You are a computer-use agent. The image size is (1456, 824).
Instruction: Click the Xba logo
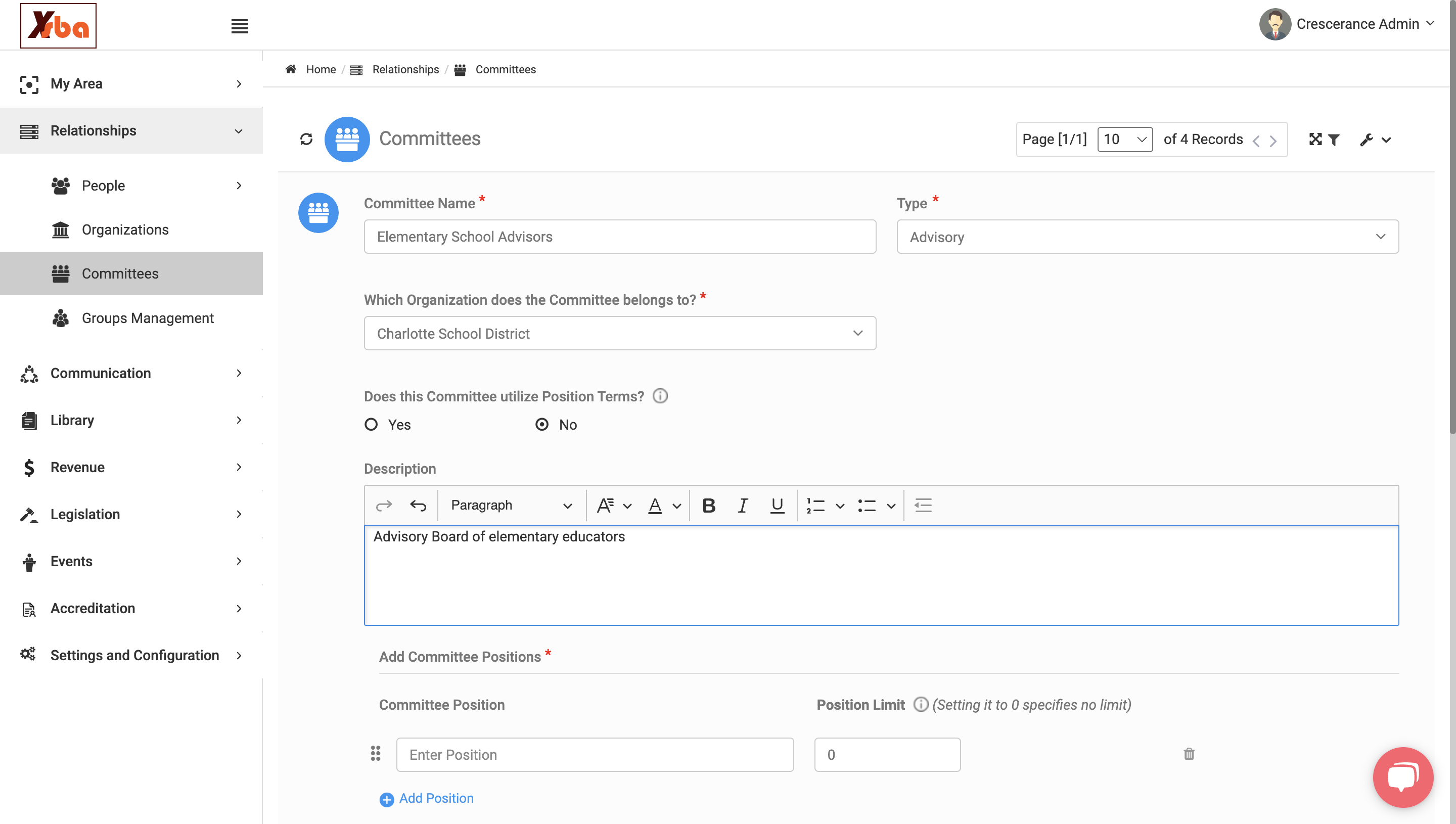[58, 26]
